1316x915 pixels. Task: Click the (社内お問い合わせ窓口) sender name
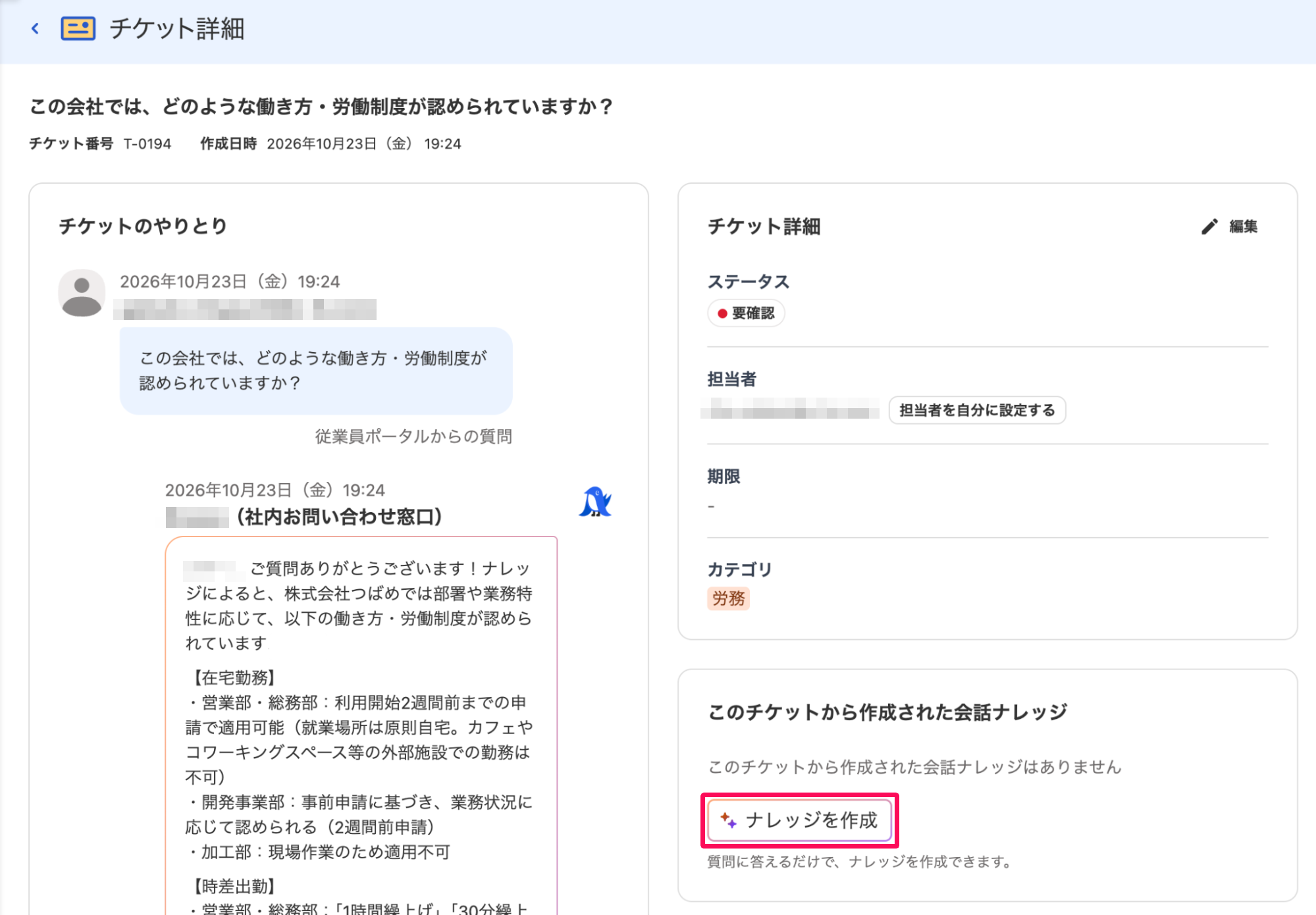tap(339, 517)
